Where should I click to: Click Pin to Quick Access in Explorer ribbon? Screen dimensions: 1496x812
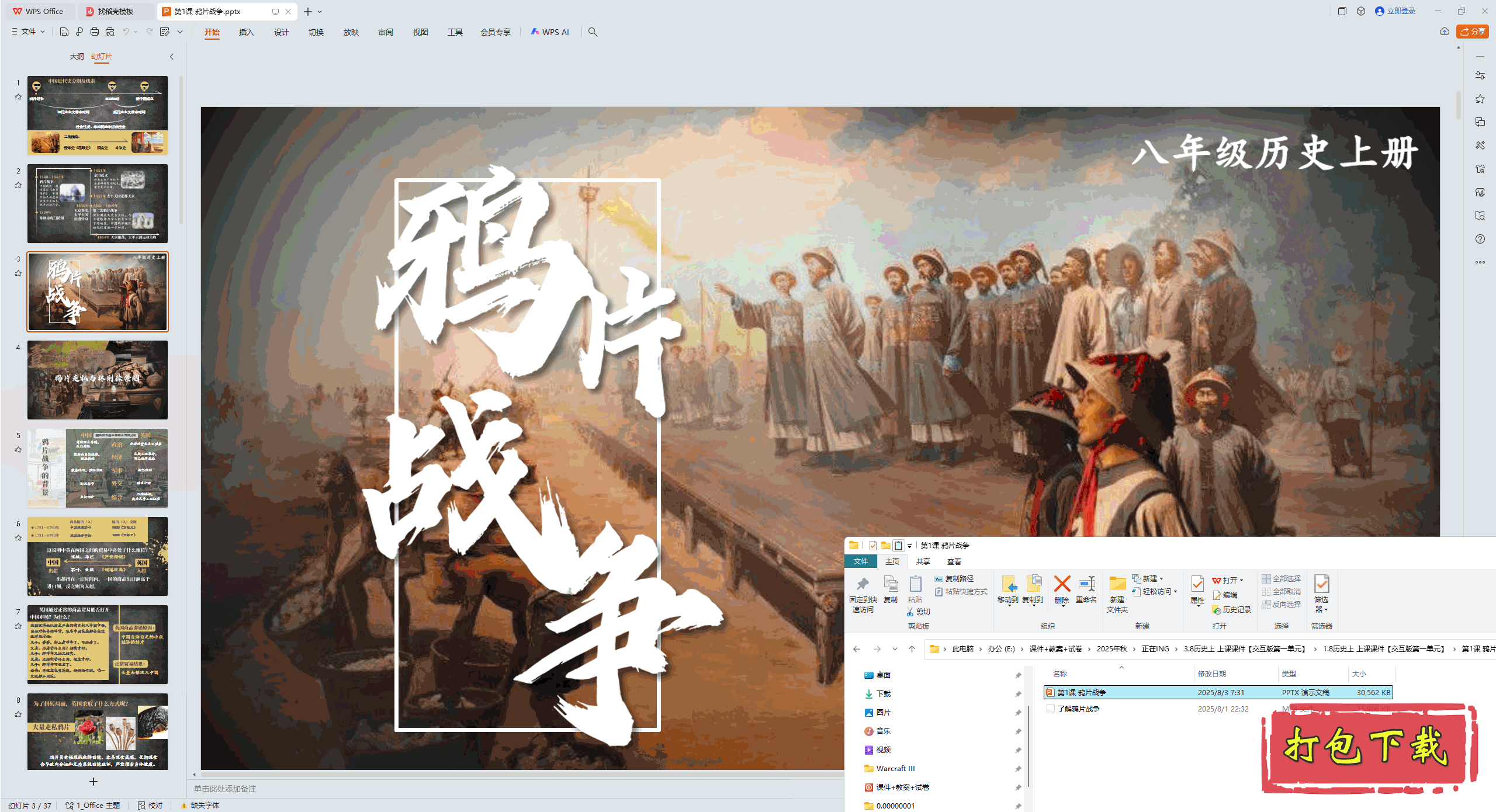pyautogui.click(x=863, y=595)
